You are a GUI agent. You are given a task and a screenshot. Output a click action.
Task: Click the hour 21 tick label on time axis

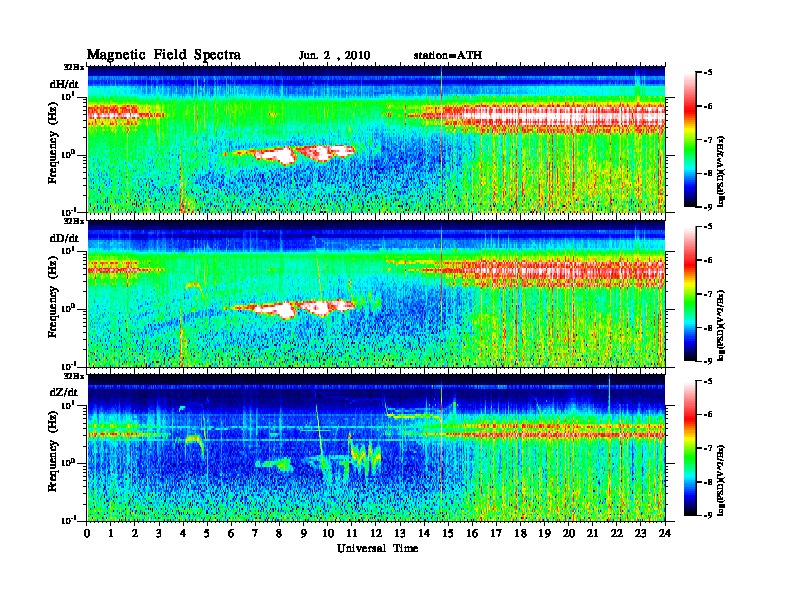(592, 534)
